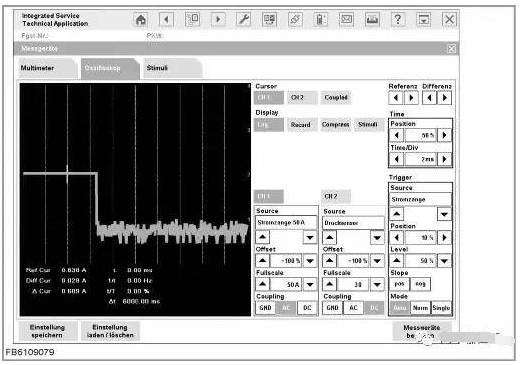
Task: Click Einstellung speichern button
Action: [x=47, y=331]
